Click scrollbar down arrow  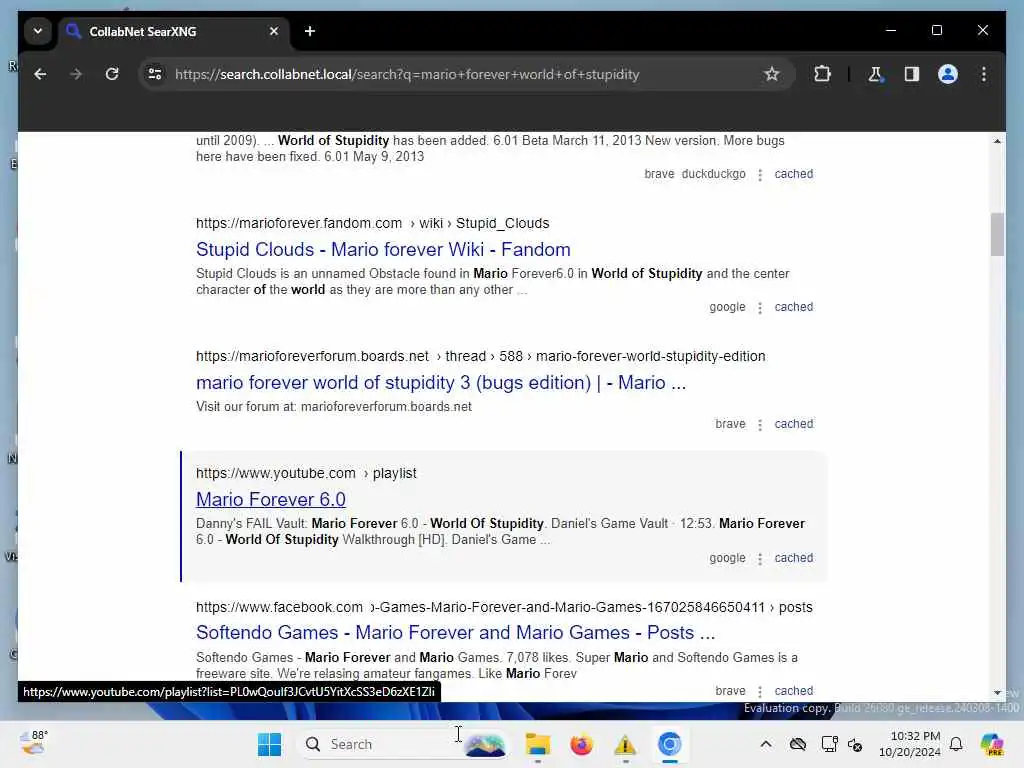pyautogui.click(x=997, y=692)
